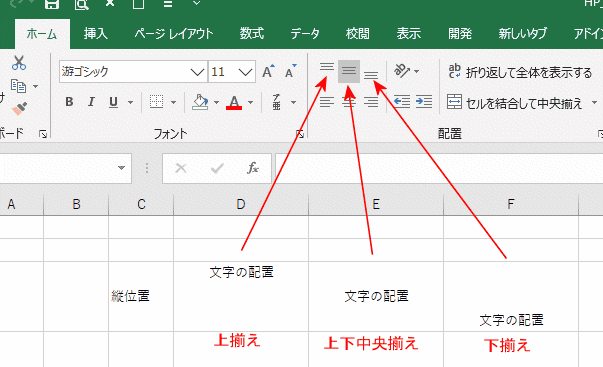Toggle Bold formatting

pyautogui.click(x=69, y=102)
